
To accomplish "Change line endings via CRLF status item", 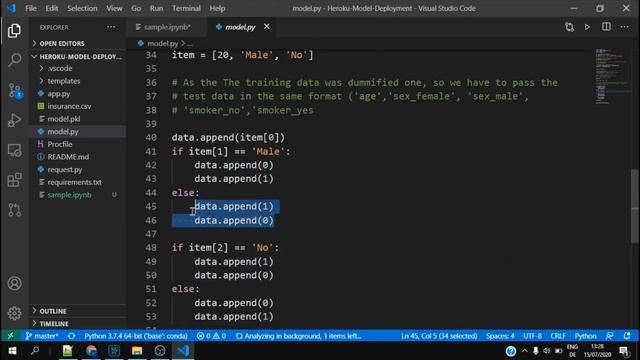I will (x=558, y=336).
